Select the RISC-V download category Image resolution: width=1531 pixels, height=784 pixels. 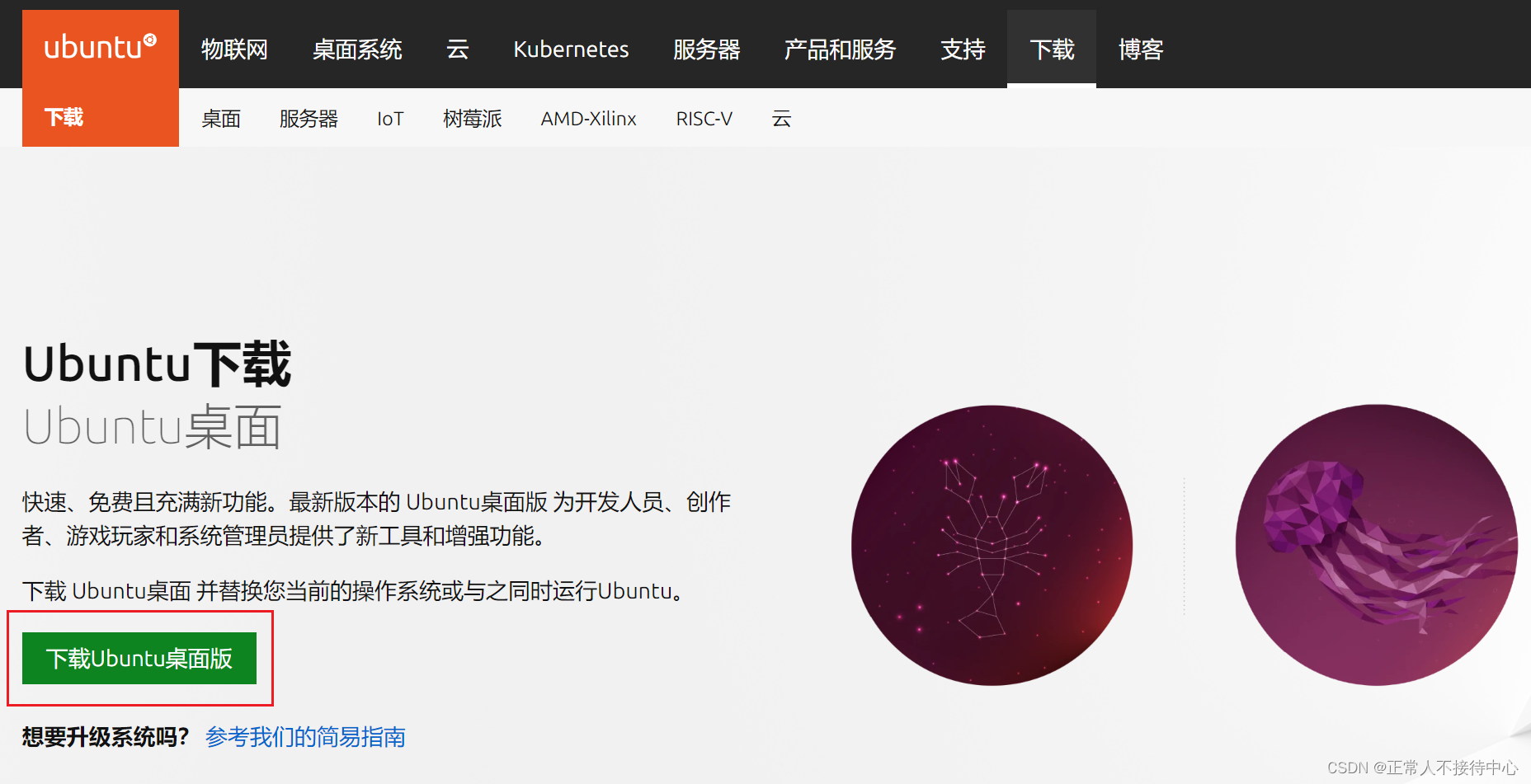[x=704, y=118]
